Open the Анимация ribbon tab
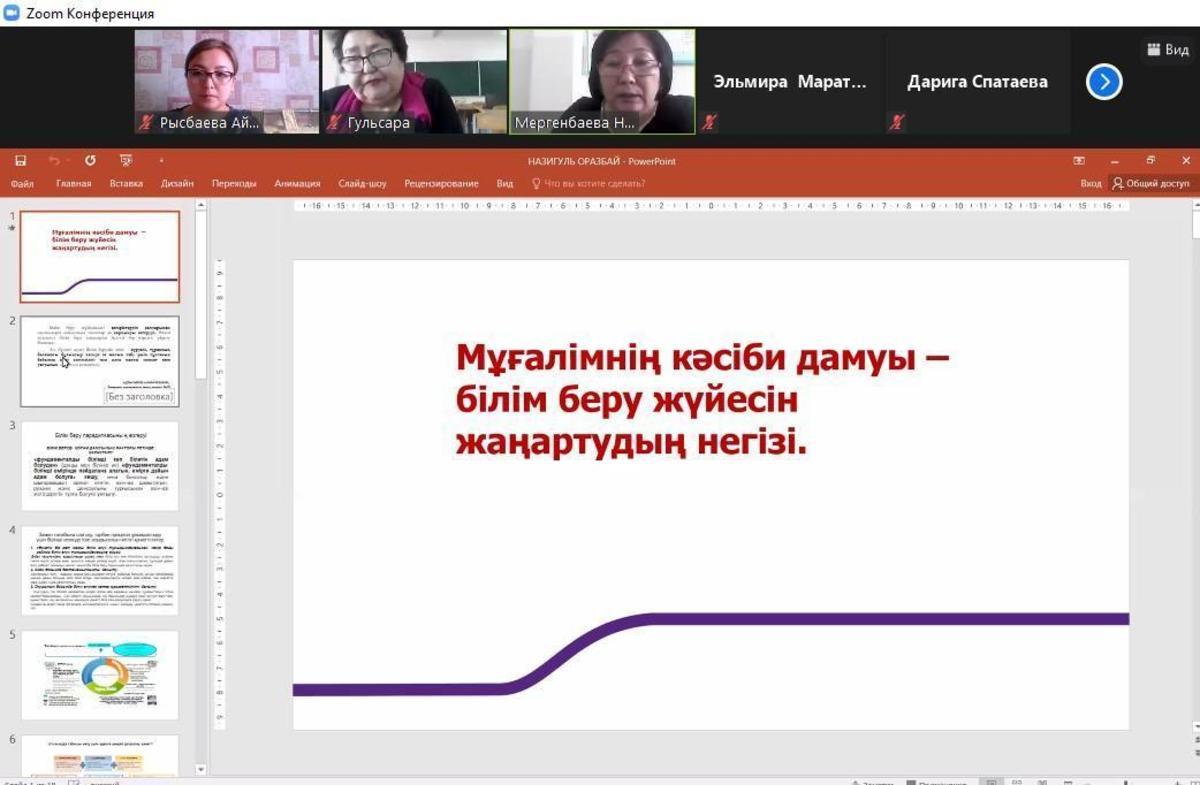The image size is (1200, 785). tap(297, 184)
